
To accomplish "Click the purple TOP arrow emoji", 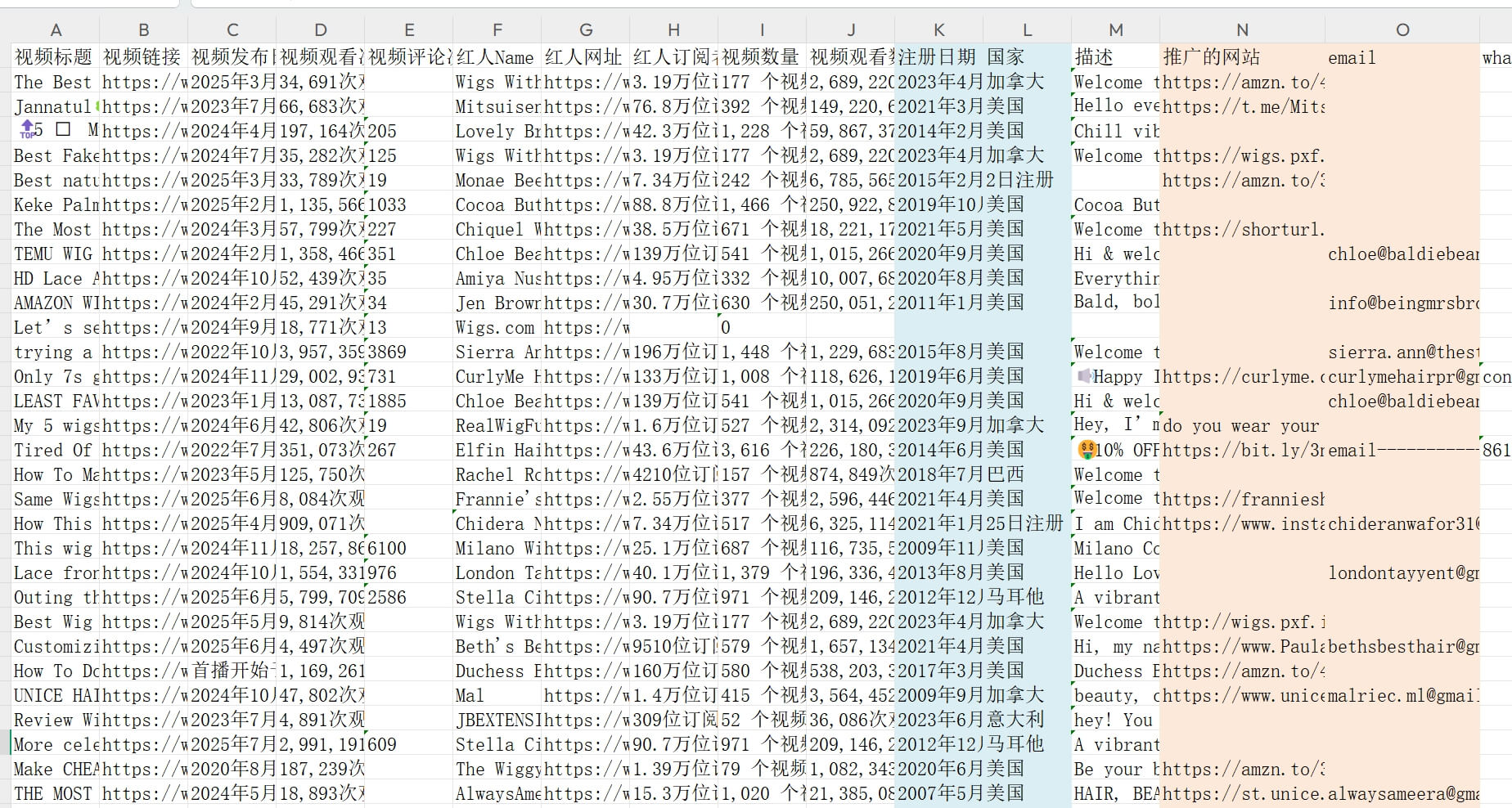I will tap(27, 129).
